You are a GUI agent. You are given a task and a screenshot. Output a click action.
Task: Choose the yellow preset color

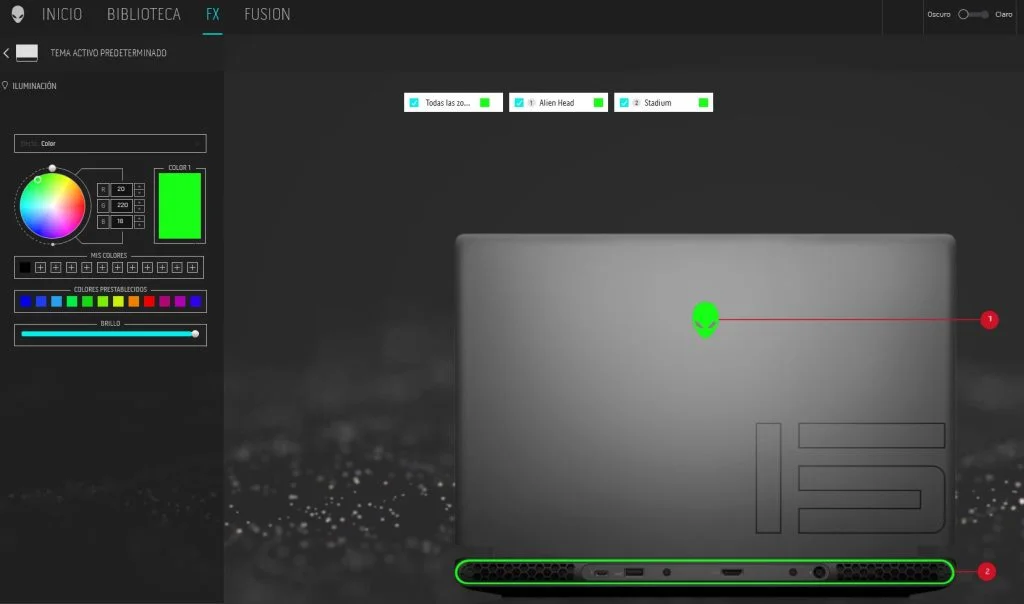click(x=118, y=302)
